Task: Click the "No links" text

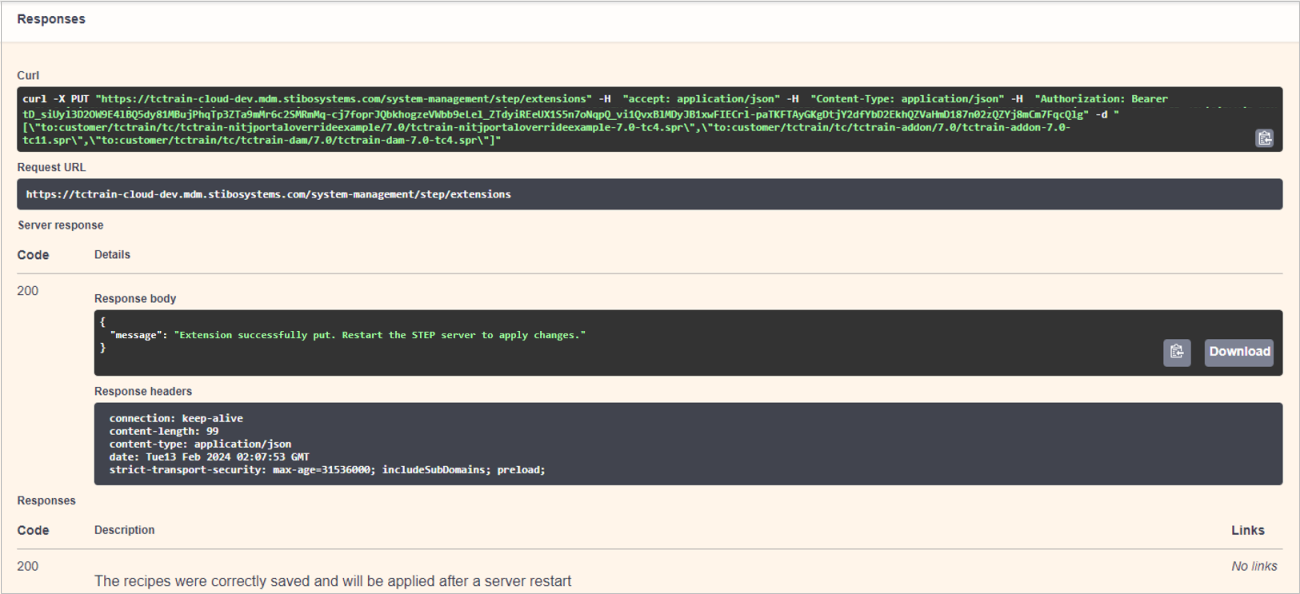Action: coord(1254,566)
